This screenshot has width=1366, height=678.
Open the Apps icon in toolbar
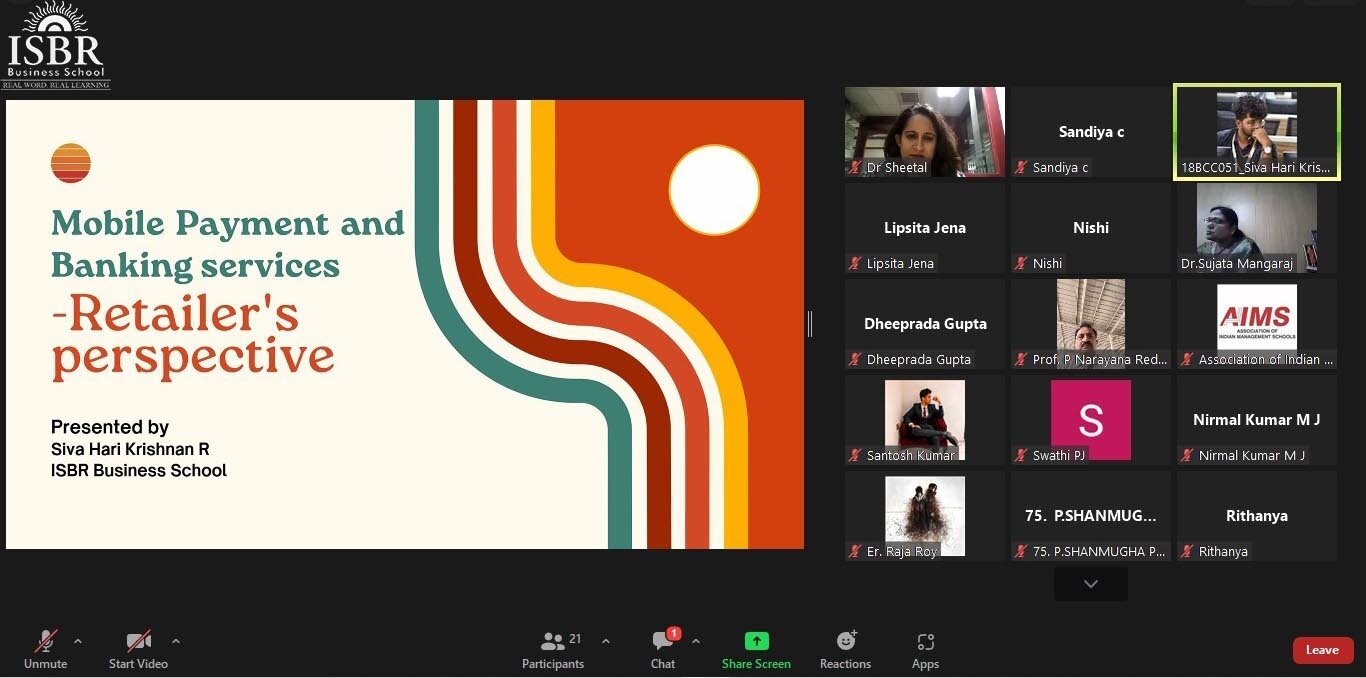tap(925, 642)
